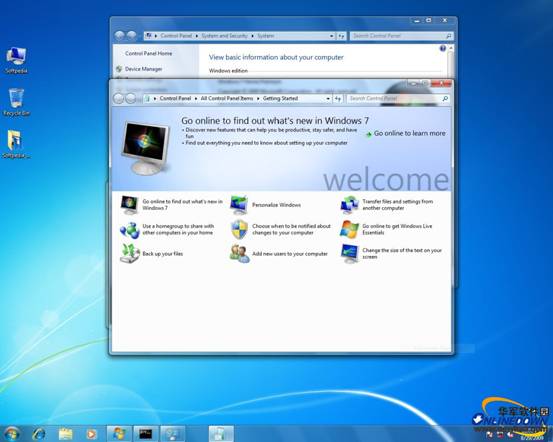Open Windows Explorer folder taskbar icon

pos(65,434)
